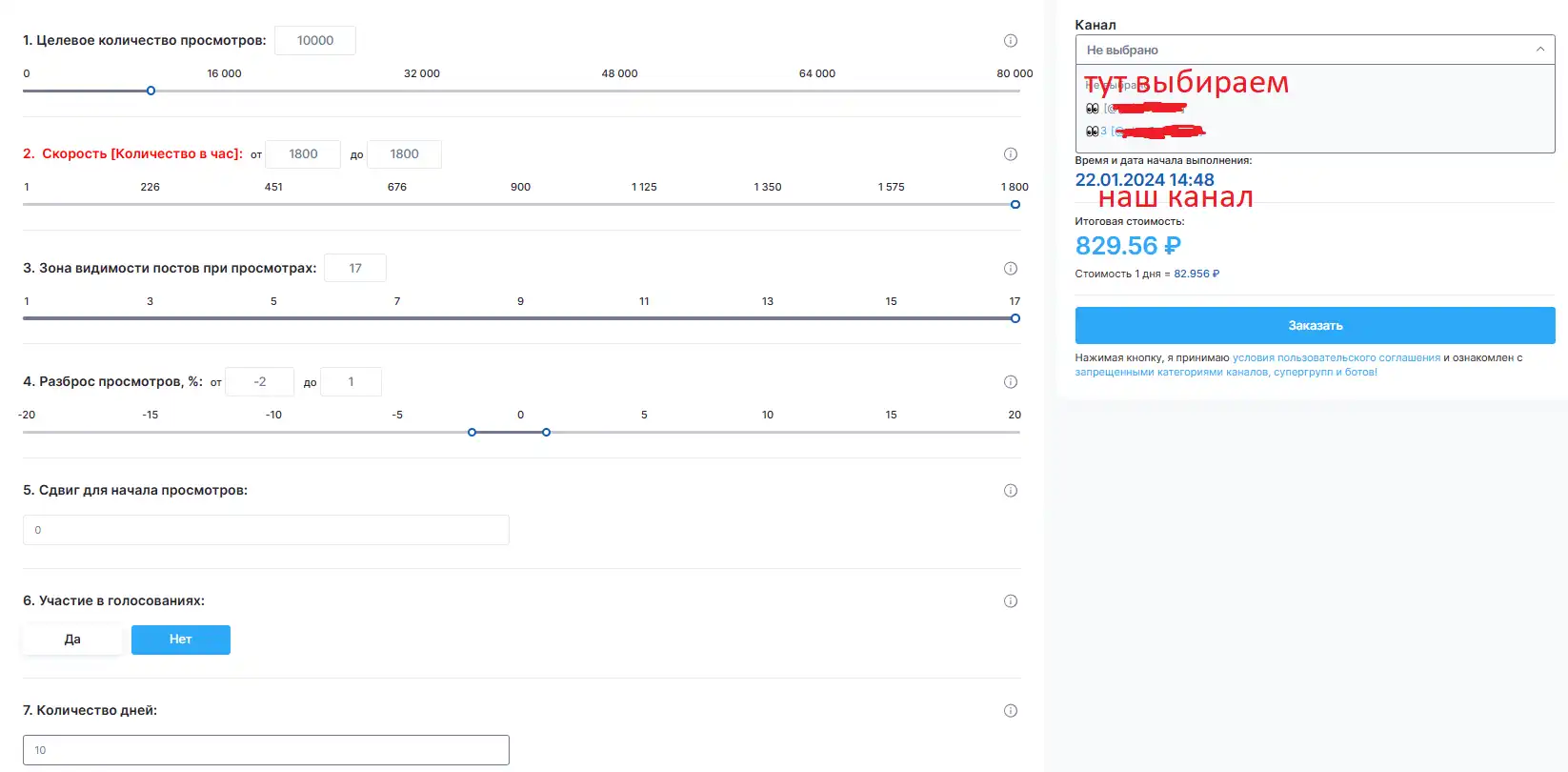Focus number of days input field
Viewport: 1568px width, 772px height.
tap(266, 750)
